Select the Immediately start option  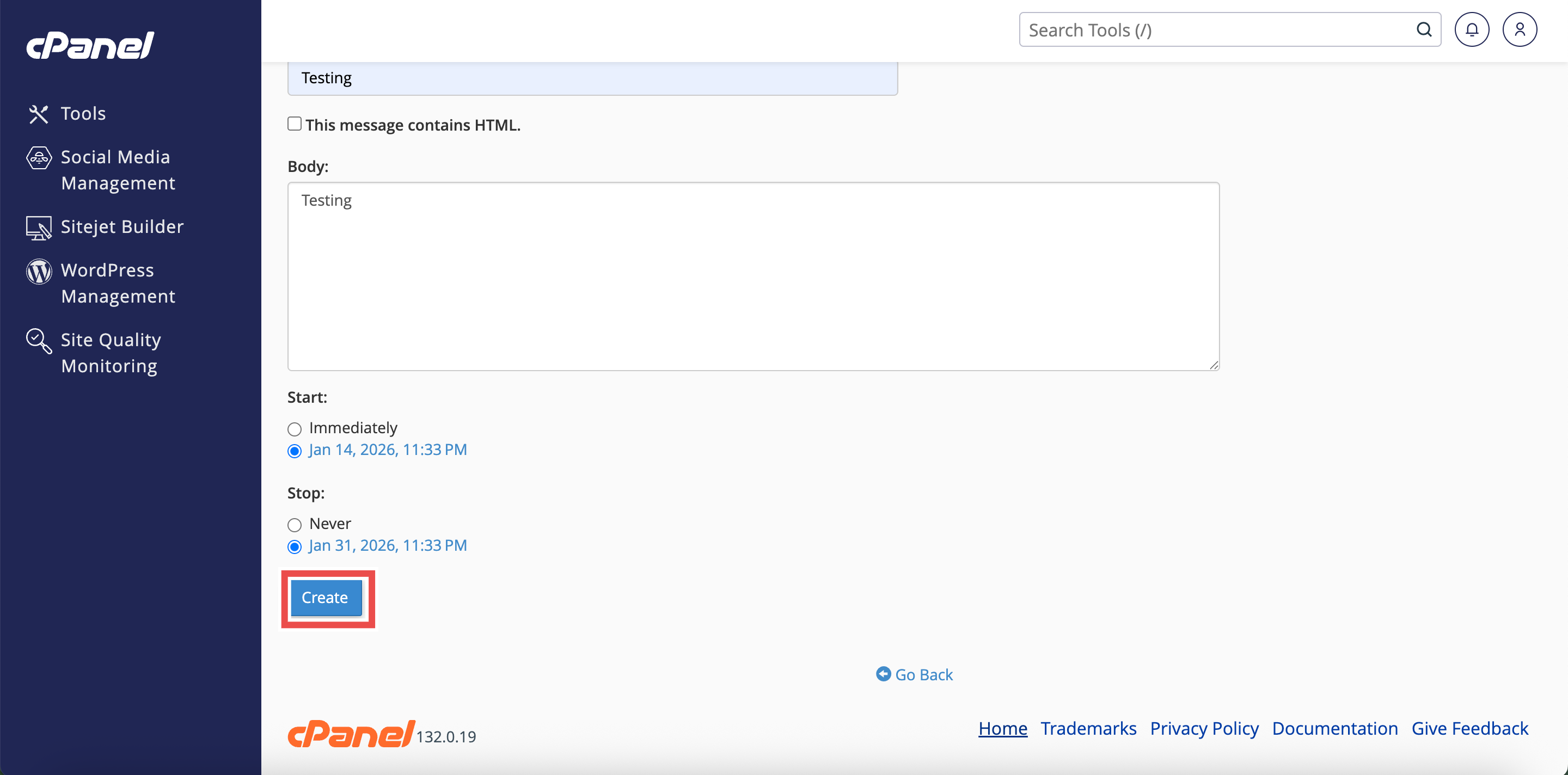point(295,429)
